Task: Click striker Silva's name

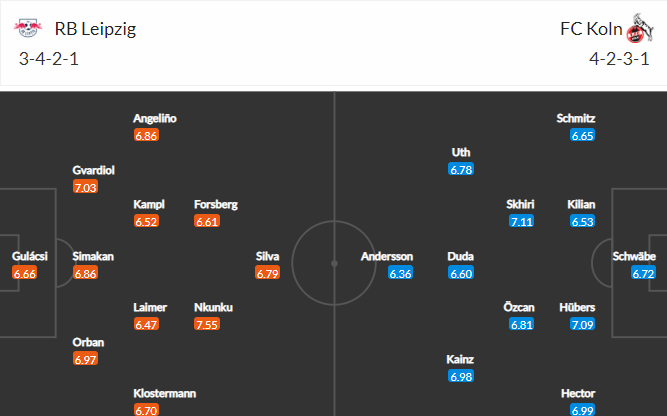Action: point(267,256)
